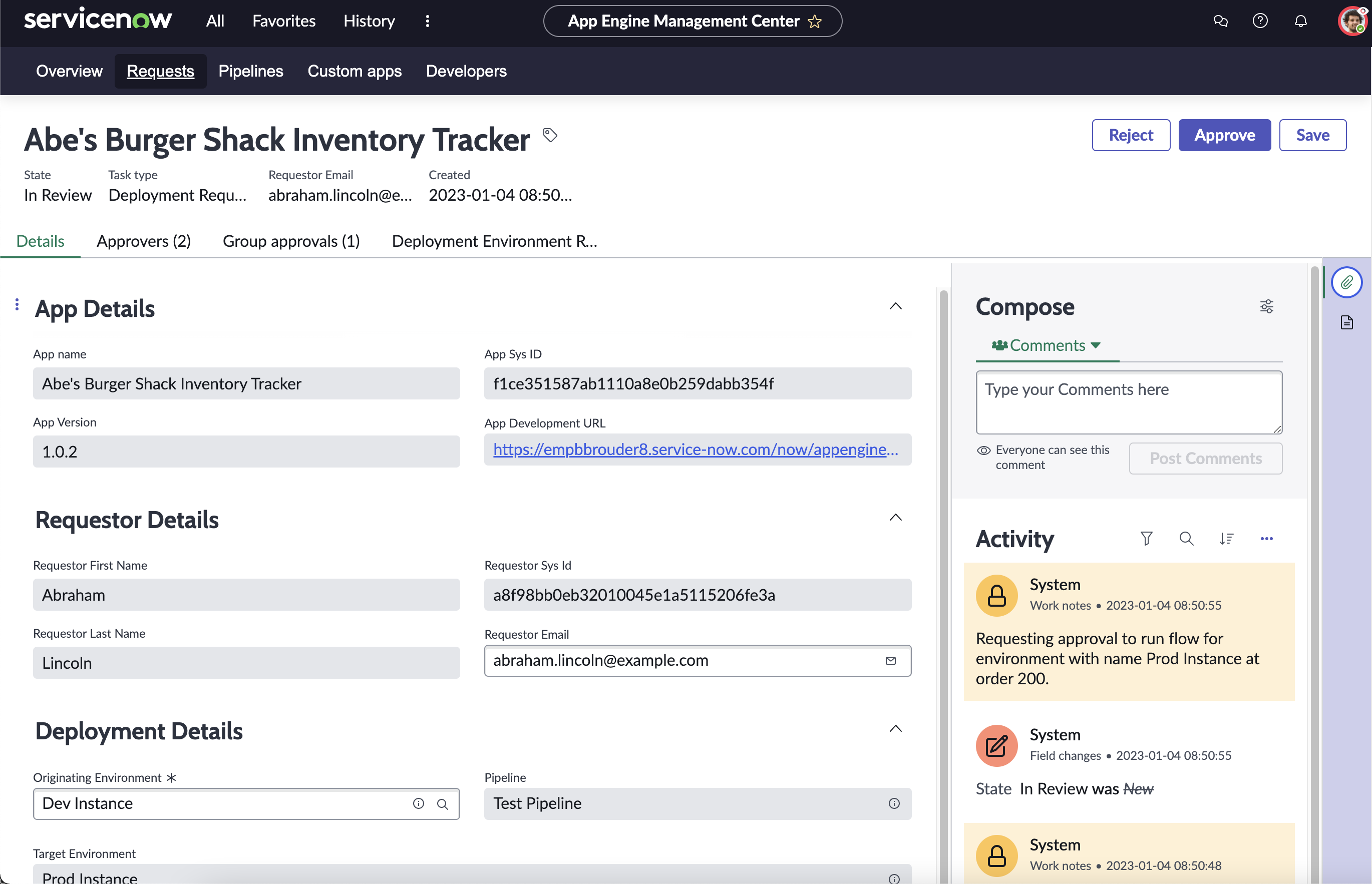This screenshot has height=884, width=1372.
Task: Open the notifications bell
Action: 1301,21
